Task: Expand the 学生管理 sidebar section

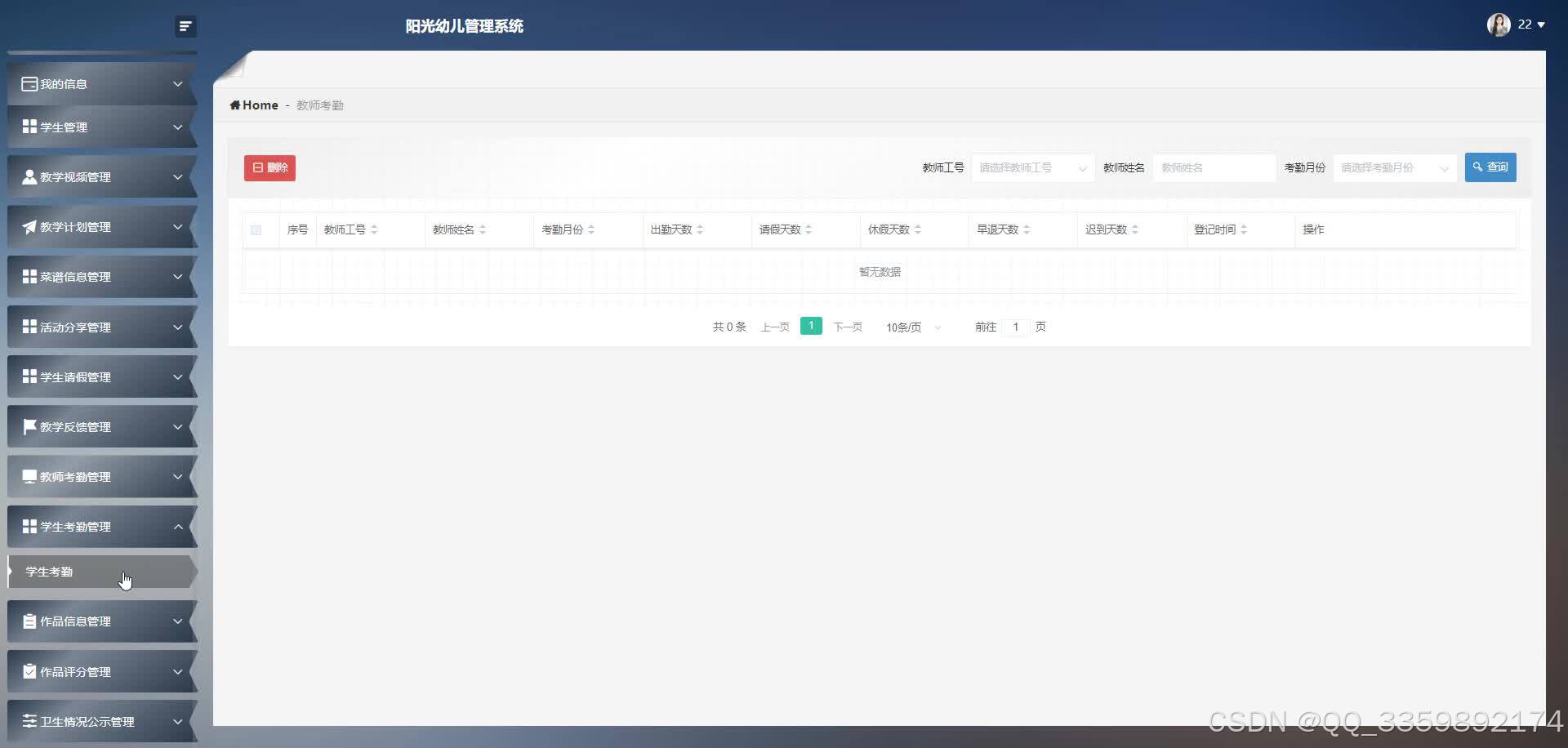Action: (x=102, y=127)
